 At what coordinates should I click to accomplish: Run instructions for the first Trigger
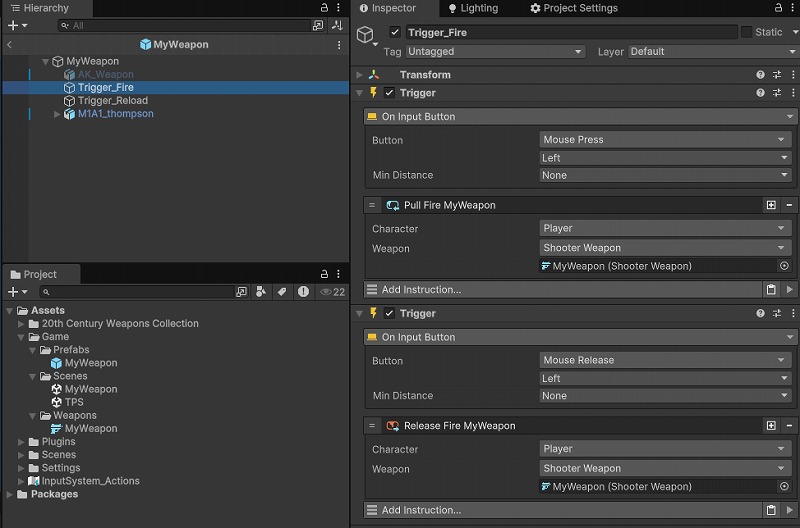coord(789,290)
